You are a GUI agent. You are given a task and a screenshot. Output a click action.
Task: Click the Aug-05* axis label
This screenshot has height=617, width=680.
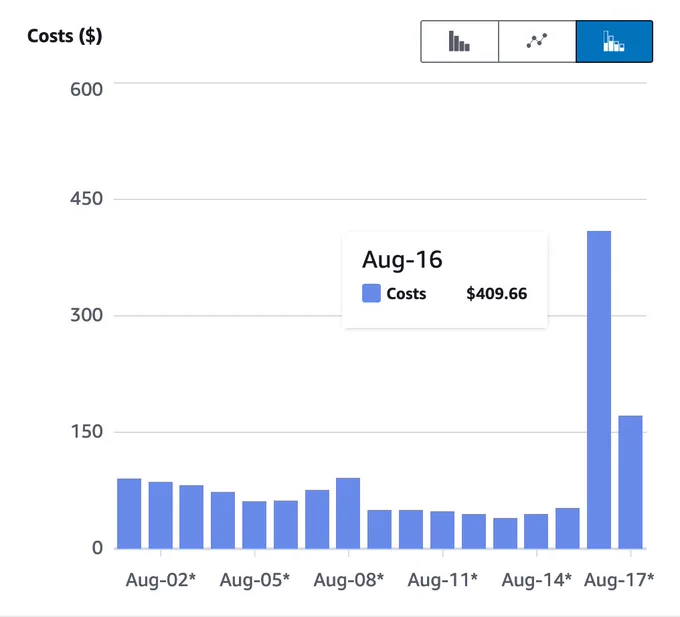(255, 580)
